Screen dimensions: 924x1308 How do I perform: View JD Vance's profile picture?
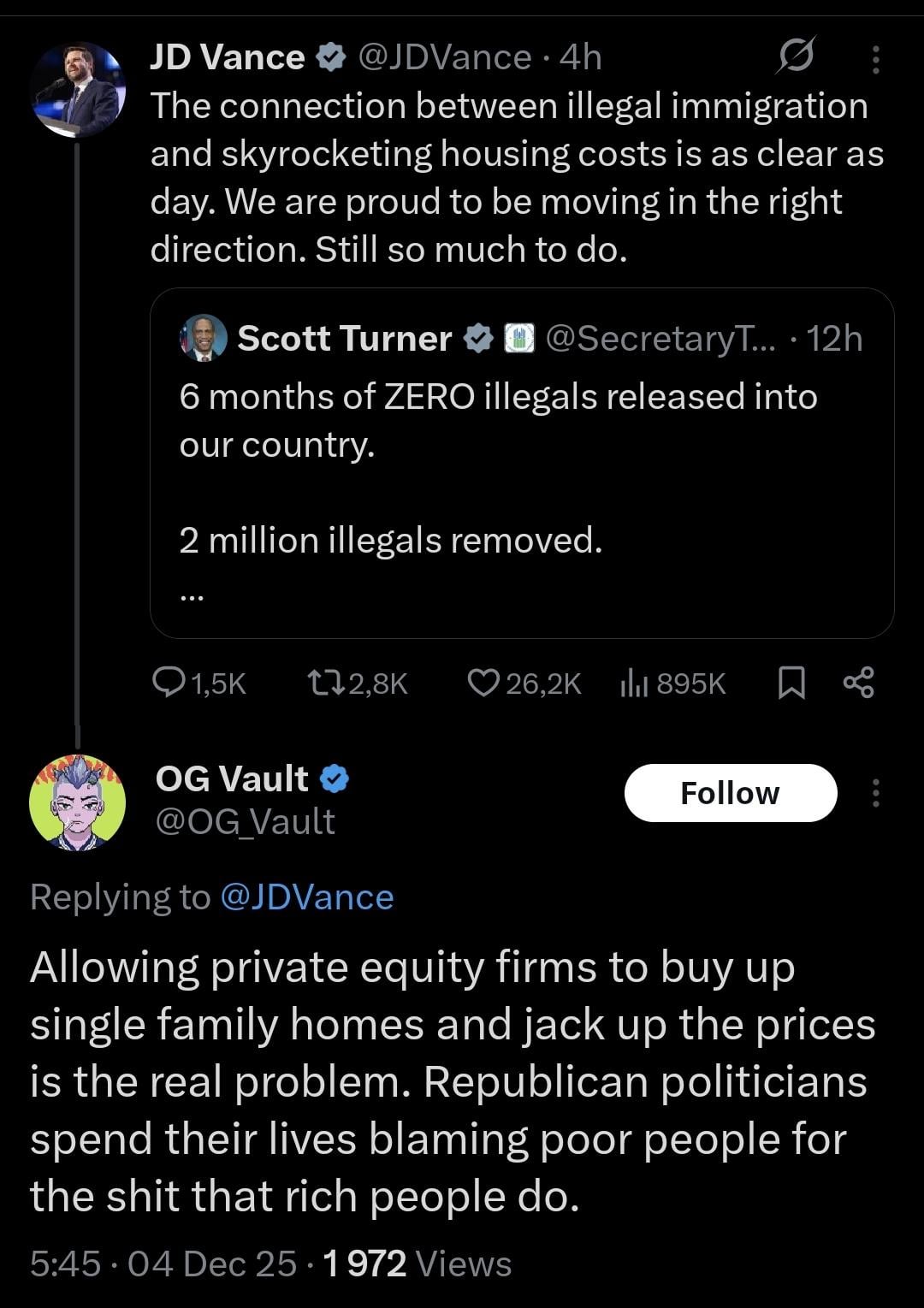pos(77,90)
